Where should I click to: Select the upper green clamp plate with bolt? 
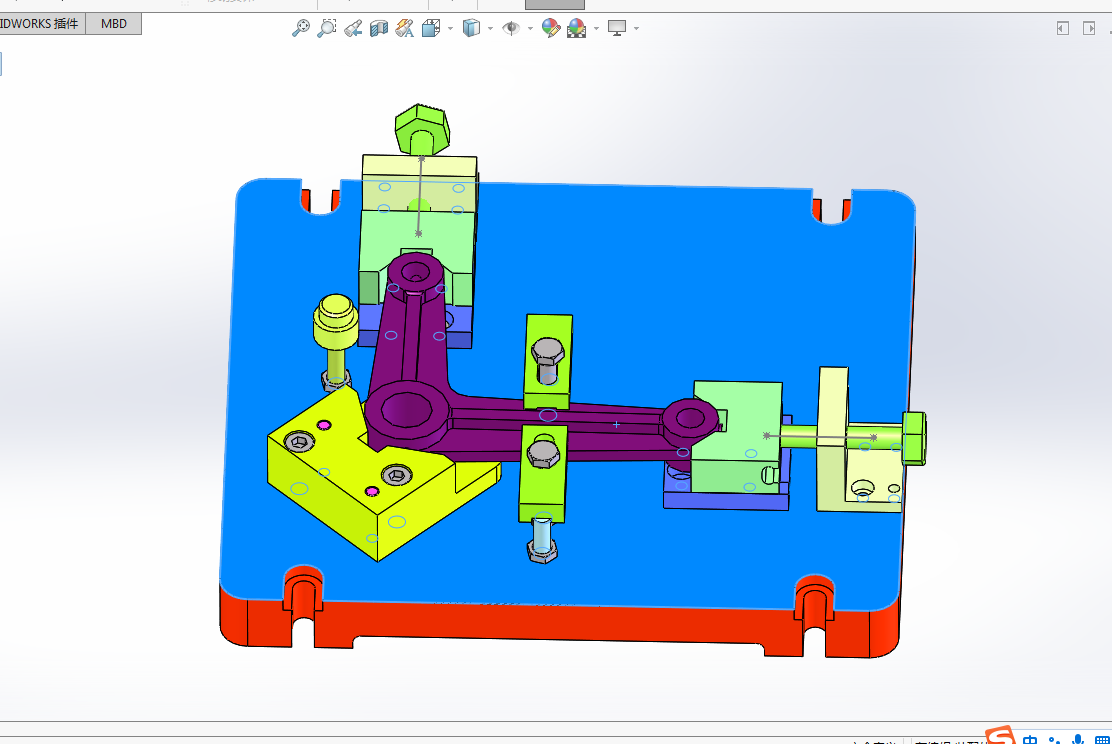547,360
